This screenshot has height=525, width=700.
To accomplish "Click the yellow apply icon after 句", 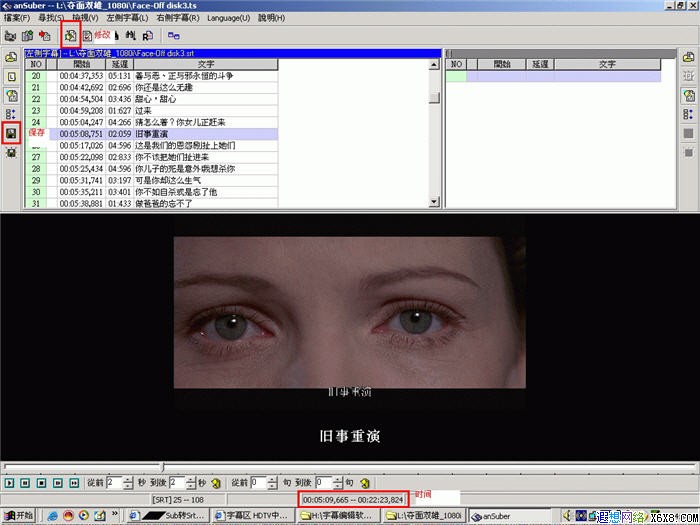I will click(x=365, y=483).
